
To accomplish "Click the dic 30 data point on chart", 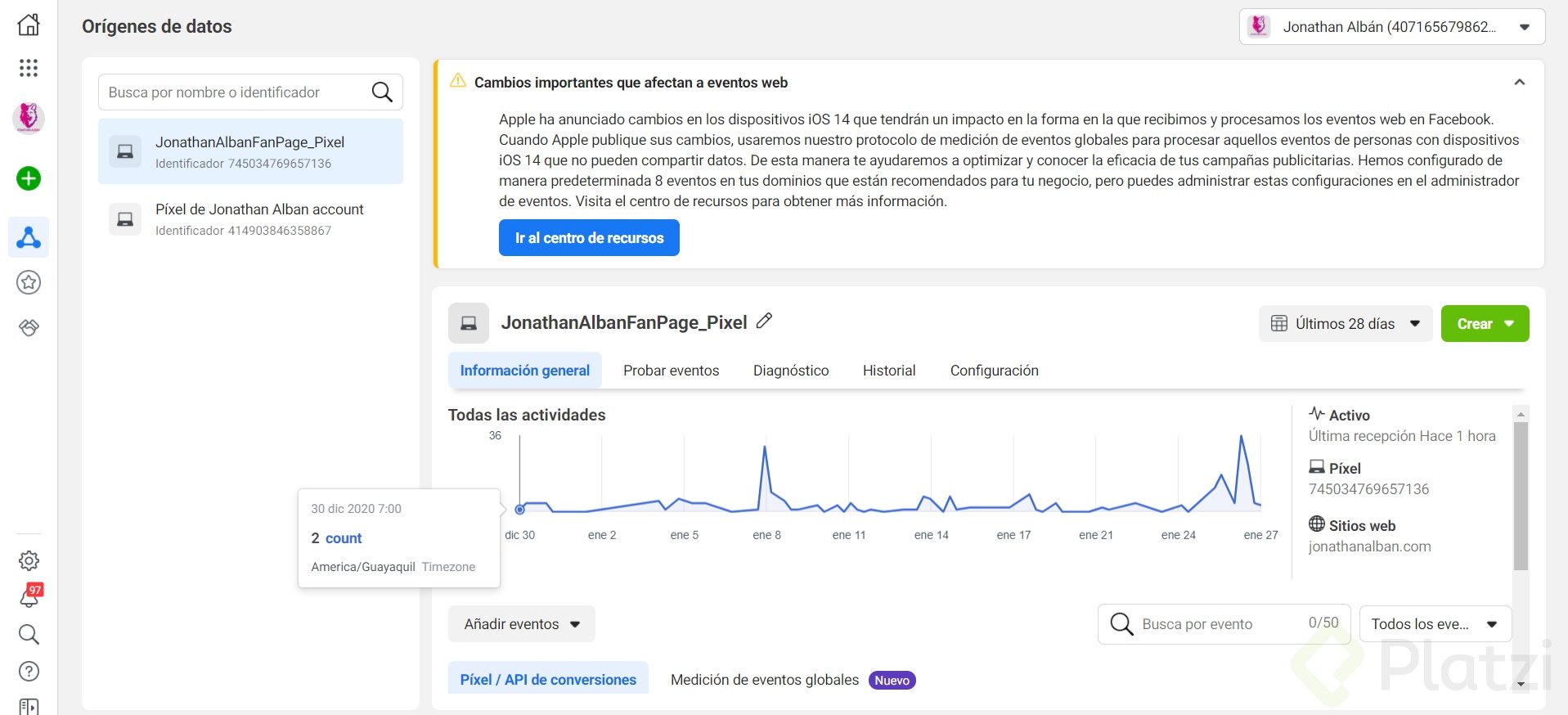I will coord(520,510).
